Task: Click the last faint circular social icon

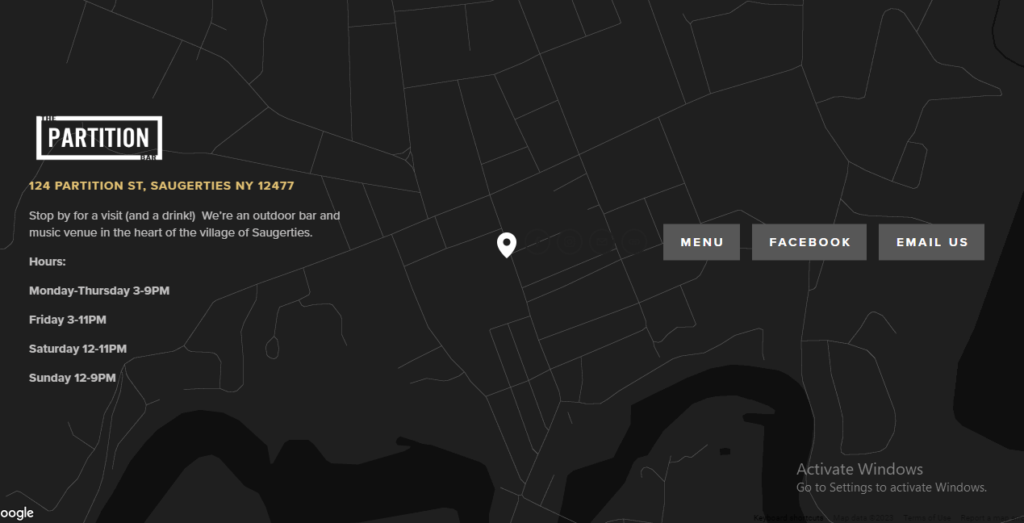Action: [634, 242]
